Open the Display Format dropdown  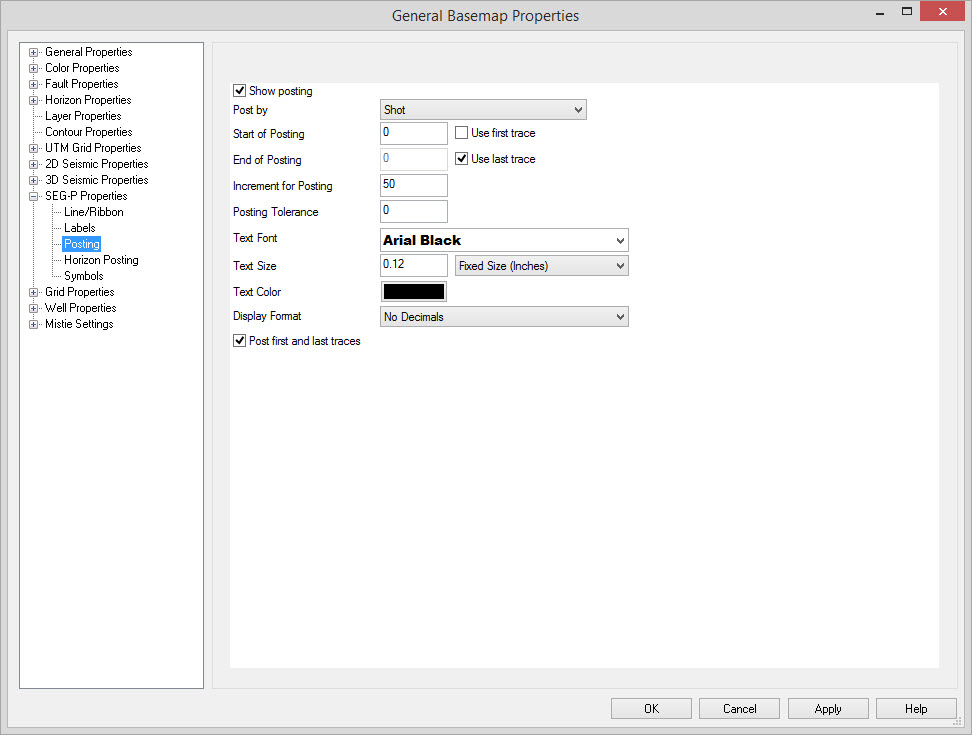(504, 317)
